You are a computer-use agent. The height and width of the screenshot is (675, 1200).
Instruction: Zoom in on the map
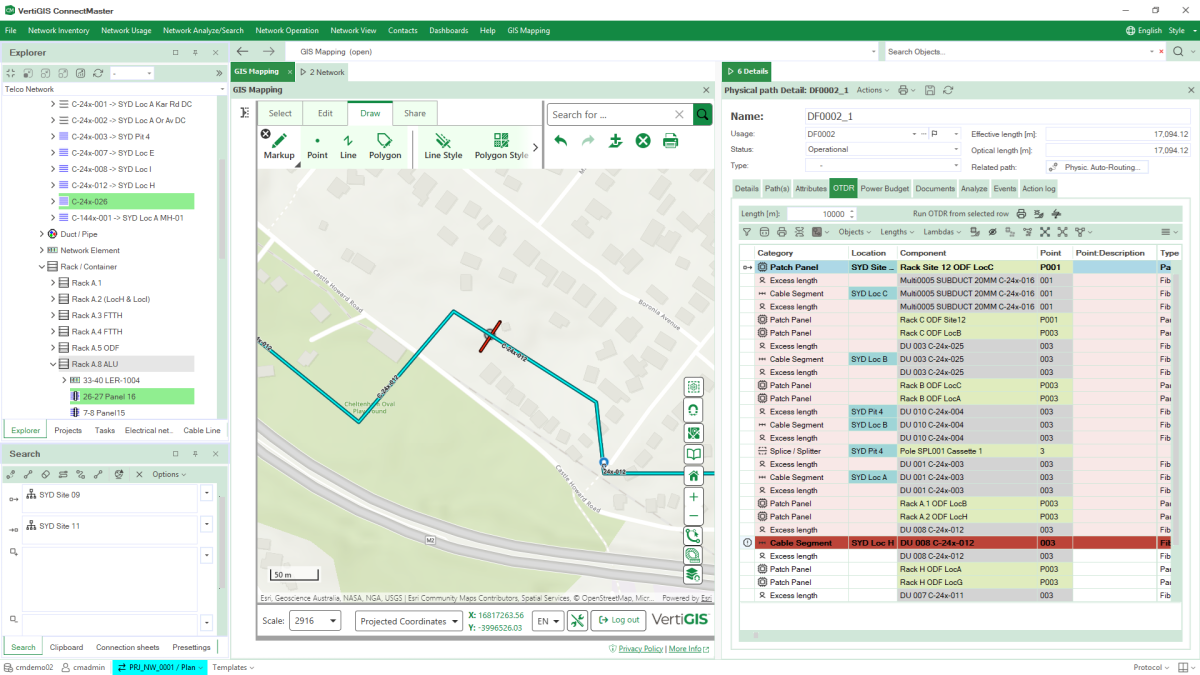tap(693, 497)
